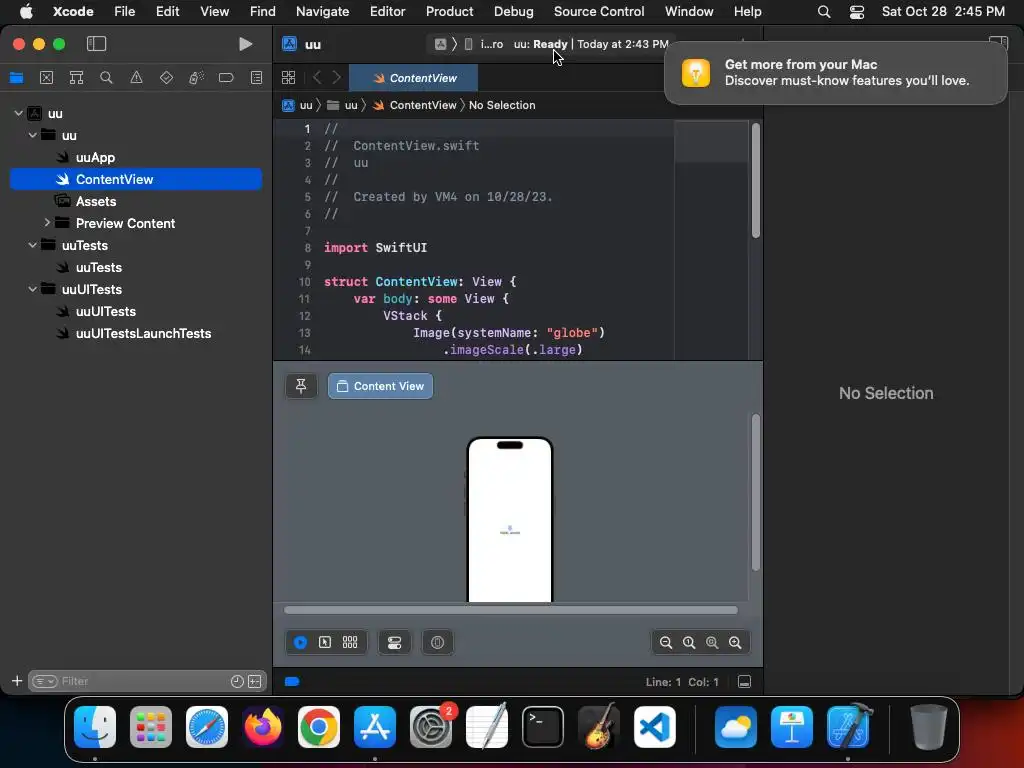Select uuUITestsLaunchTests file

(143, 333)
